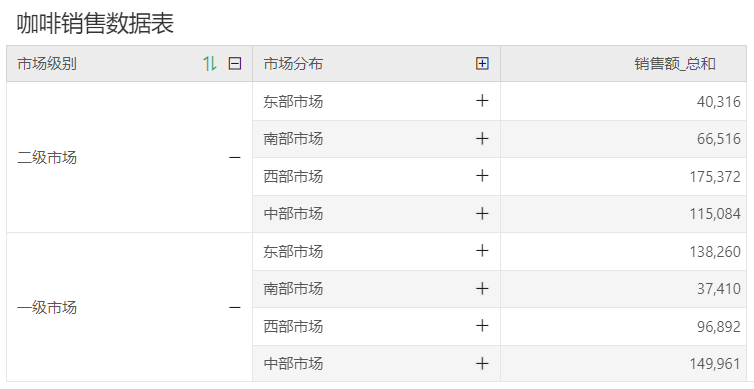Expand 东部市场 under 一级市场
This screenshot has height=389, width=754.
482,251
